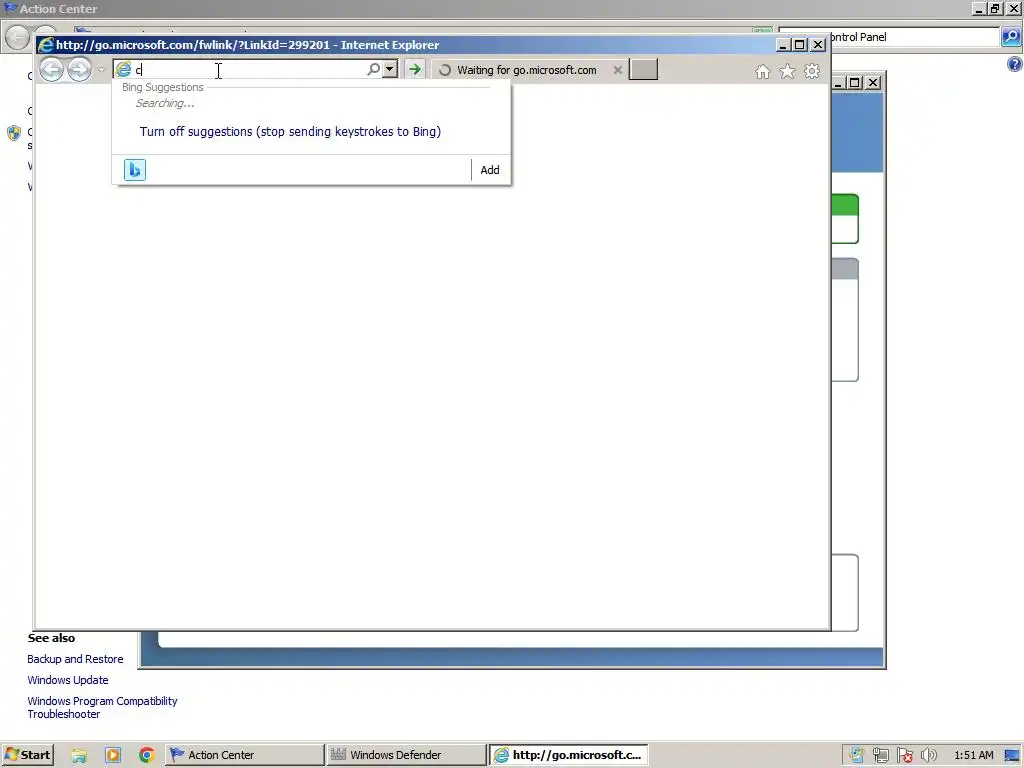Click 'Turn off suggestions' link
This screenshot has height=768, width=1024.
[x=290, y=132]
